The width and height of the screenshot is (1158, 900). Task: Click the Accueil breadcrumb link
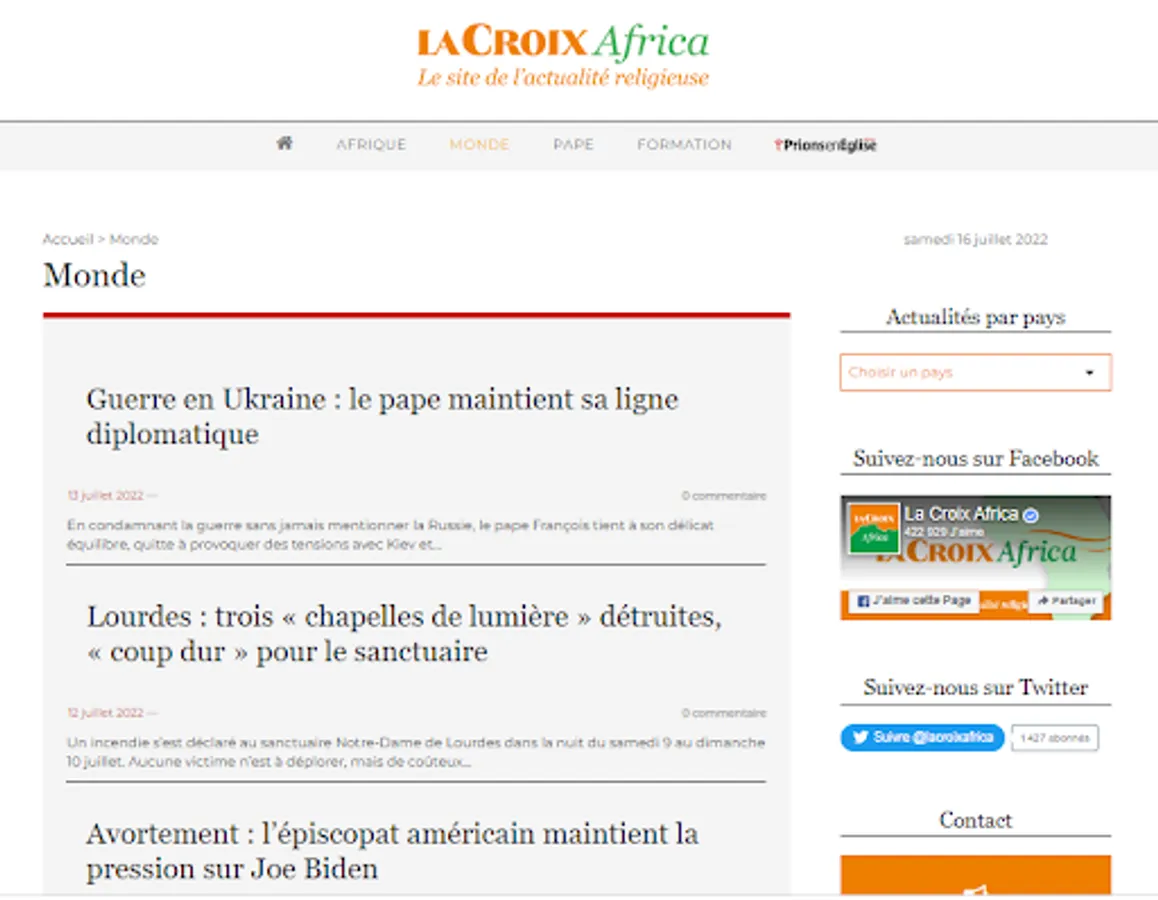click(68, 239)
